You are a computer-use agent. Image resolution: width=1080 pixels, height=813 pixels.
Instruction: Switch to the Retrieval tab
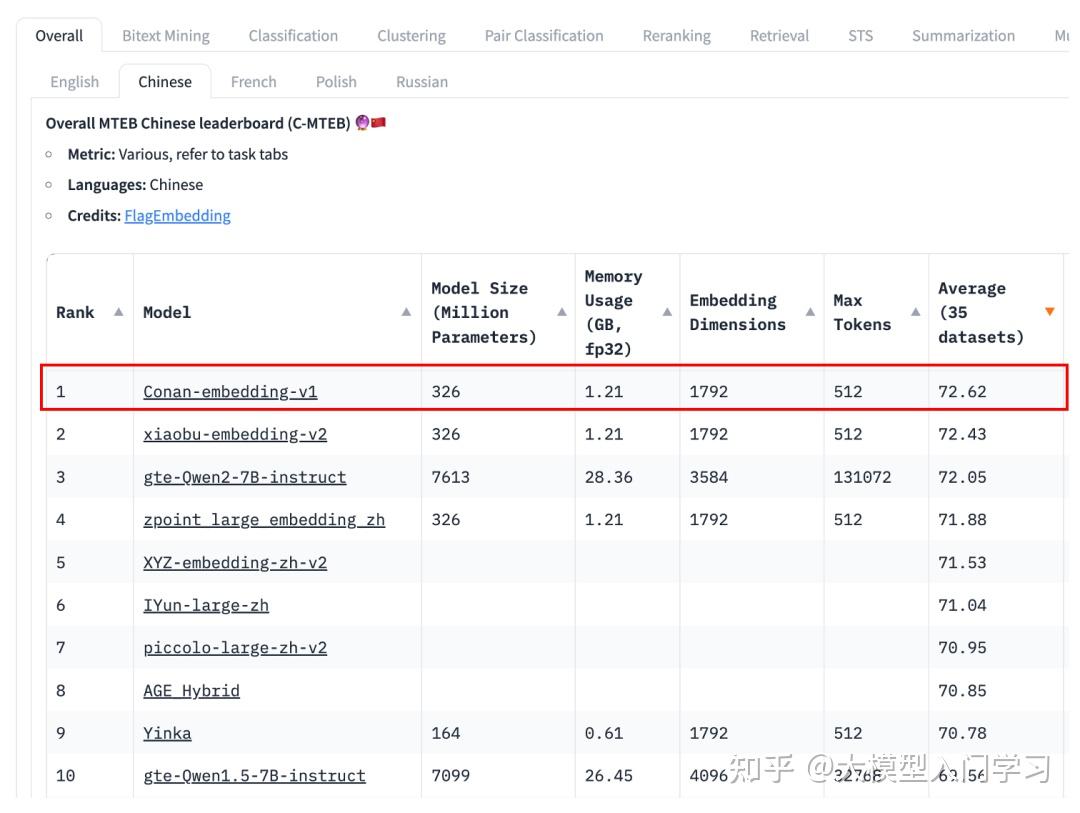(779, 35)
